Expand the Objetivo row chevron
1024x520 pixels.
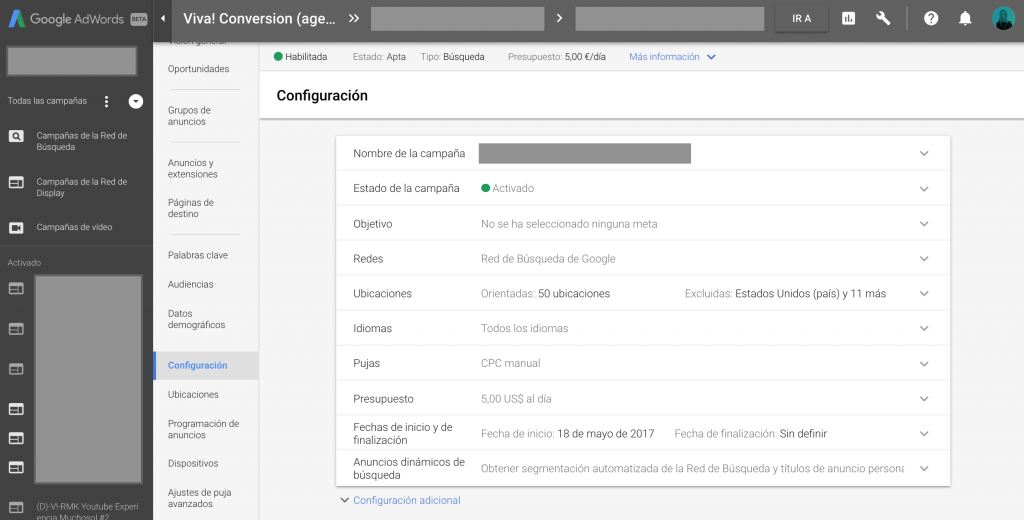coord(924,224)
